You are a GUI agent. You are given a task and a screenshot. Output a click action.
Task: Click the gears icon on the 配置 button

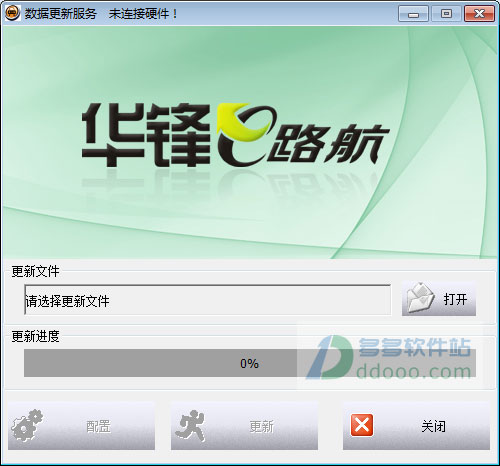tap(27, 425)
